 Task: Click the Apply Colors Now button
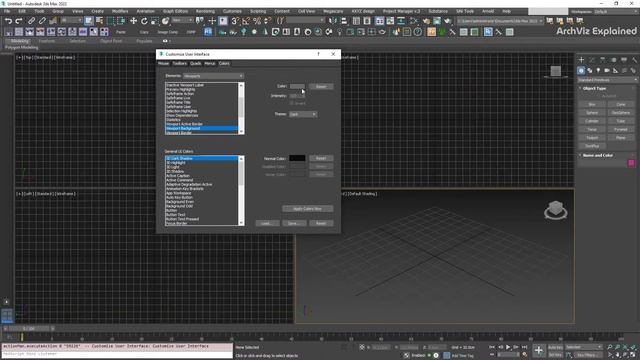pos(307,209)
